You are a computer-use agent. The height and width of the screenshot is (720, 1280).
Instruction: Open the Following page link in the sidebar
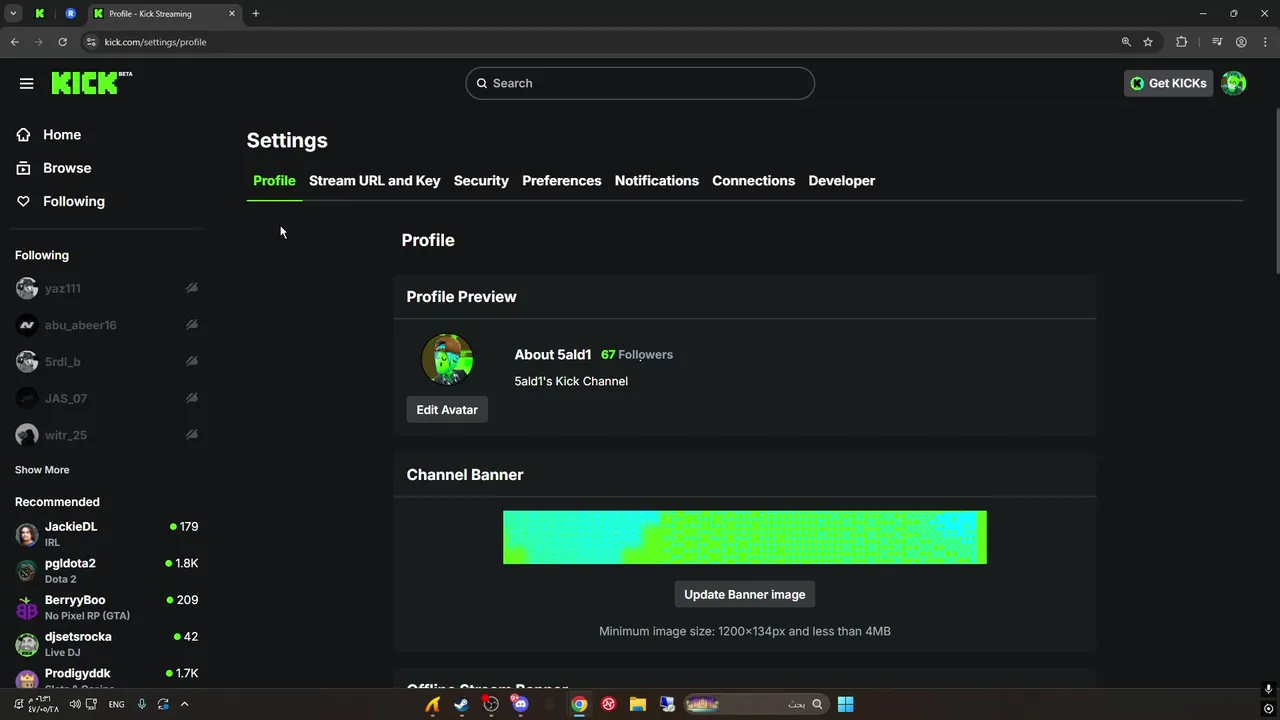click(x=74, y=201)
